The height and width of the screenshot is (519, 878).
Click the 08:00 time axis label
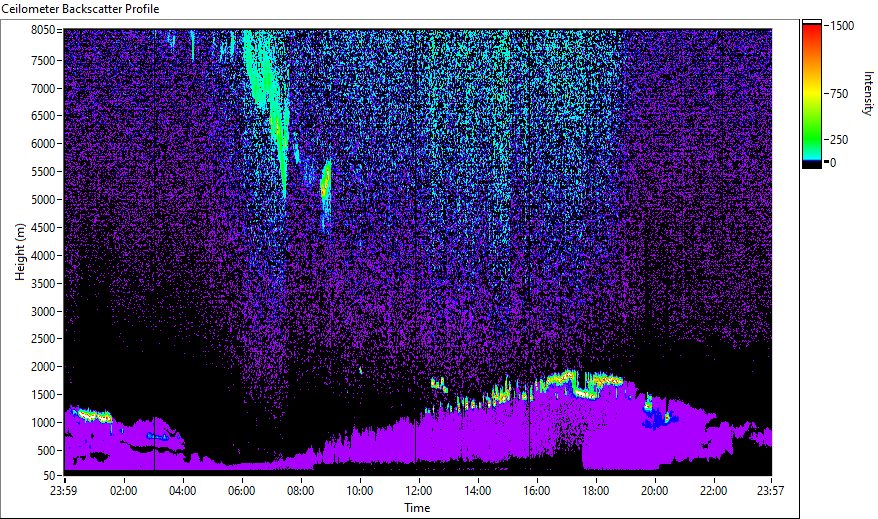(301, 491)
